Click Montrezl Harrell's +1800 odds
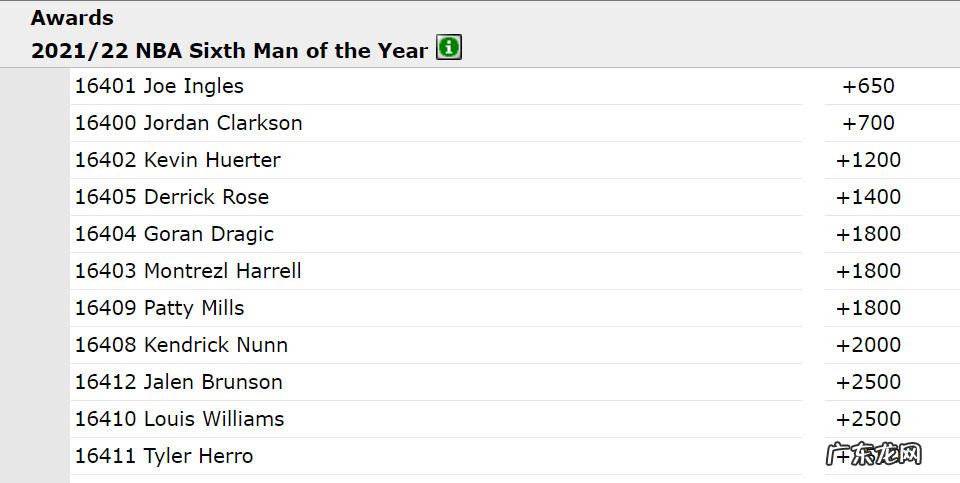Screen dimensions: 960x483 (x=868, y=271)
